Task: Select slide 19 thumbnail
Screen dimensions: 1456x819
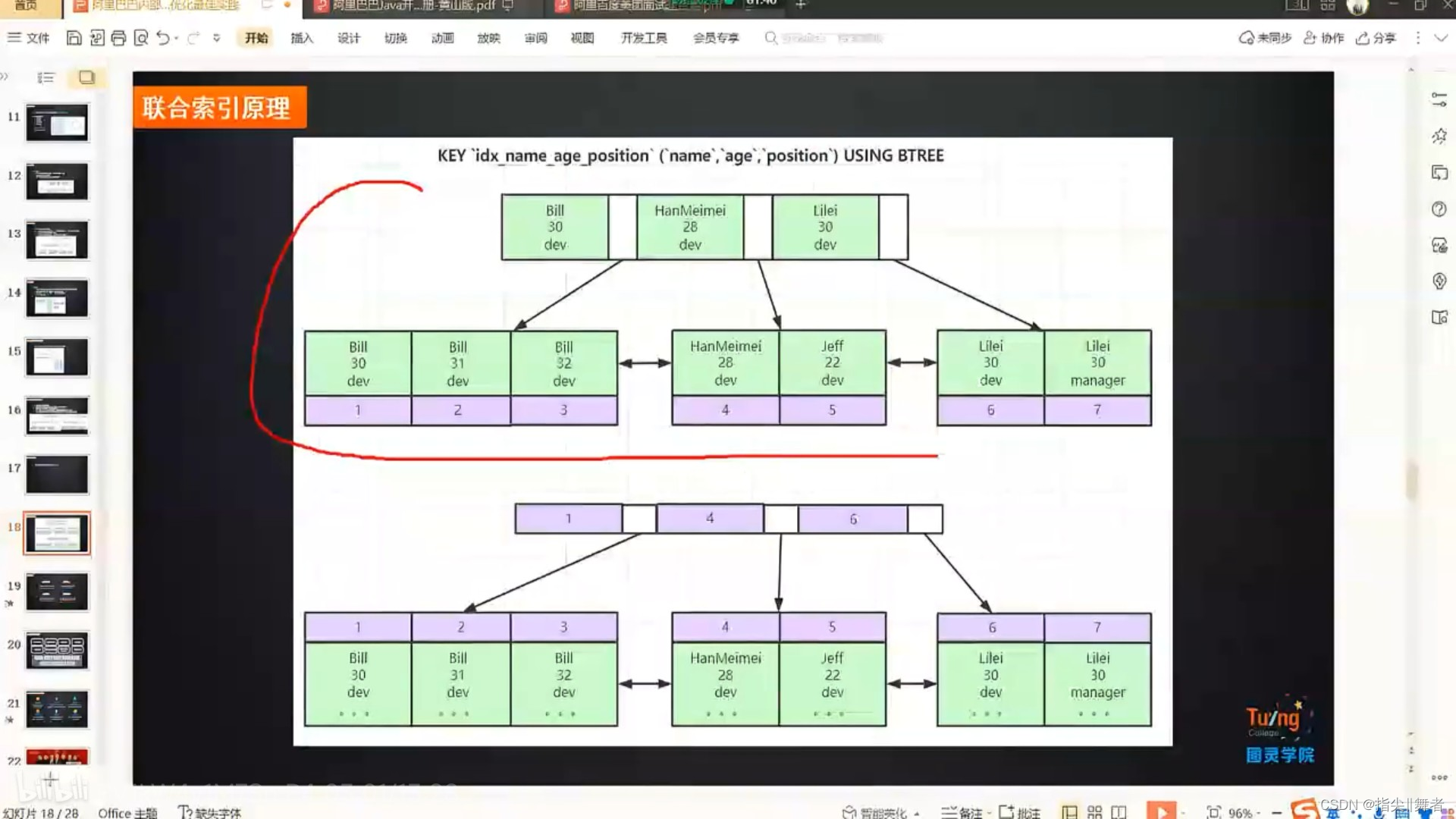Action: click(x=57, y=592)
